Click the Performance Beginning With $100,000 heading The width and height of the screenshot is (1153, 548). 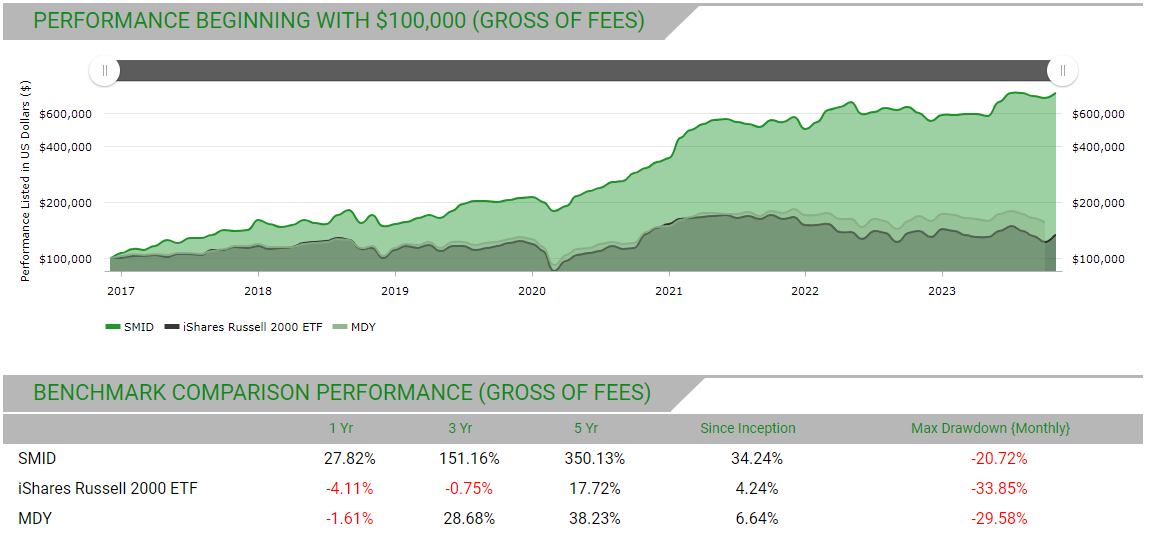click(x=339, y=21)
